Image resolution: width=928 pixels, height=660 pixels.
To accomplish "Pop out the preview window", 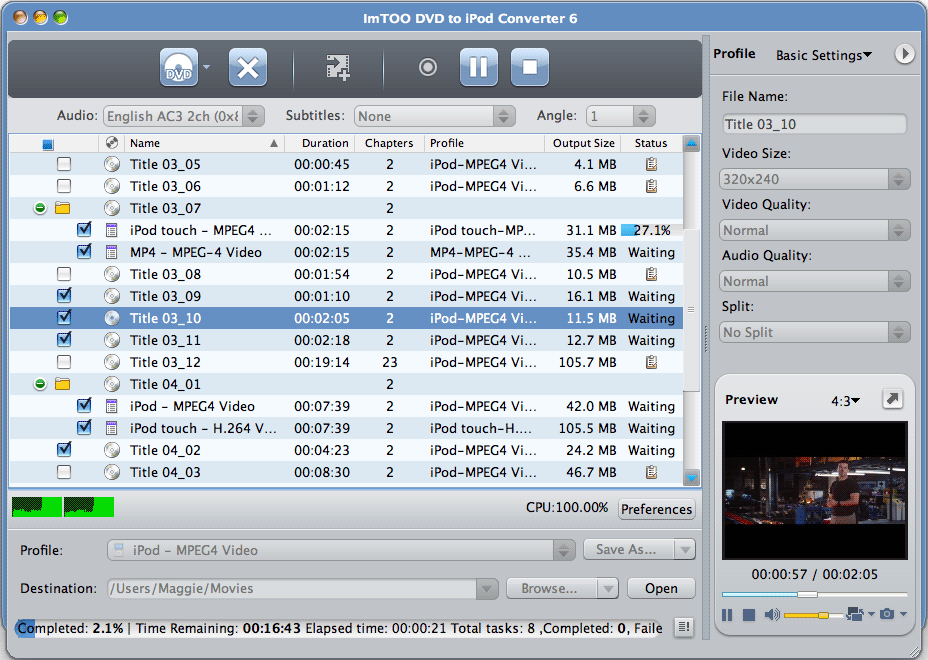I will point(892,399).
